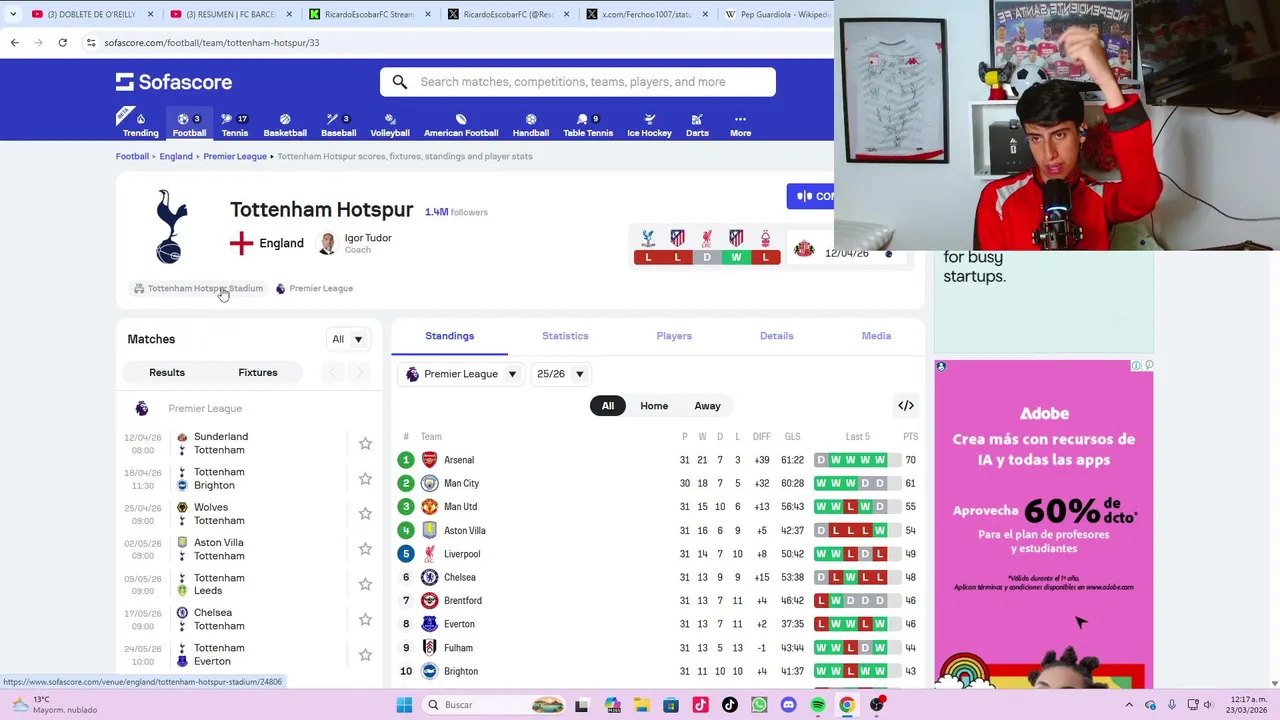Open the Basketball section icon
1280x720 pixels.
[285, 124]
